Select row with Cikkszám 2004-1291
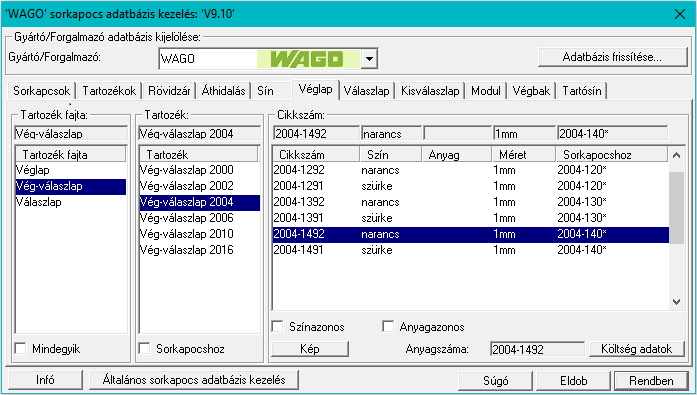This screenshot has width=697, height=395. pos(470,186)
